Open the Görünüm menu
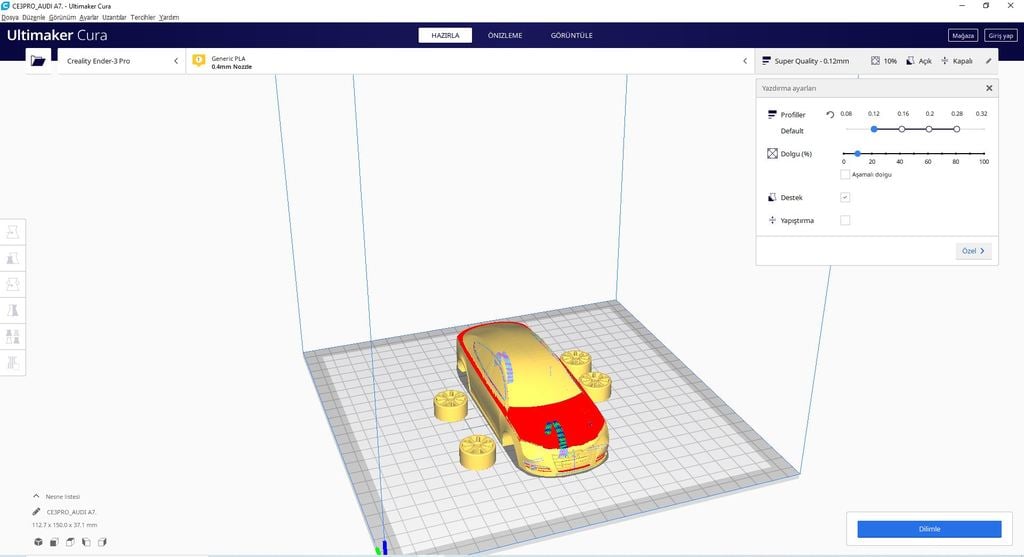Viewport: 1024px width, 557px height. [62, 17]
